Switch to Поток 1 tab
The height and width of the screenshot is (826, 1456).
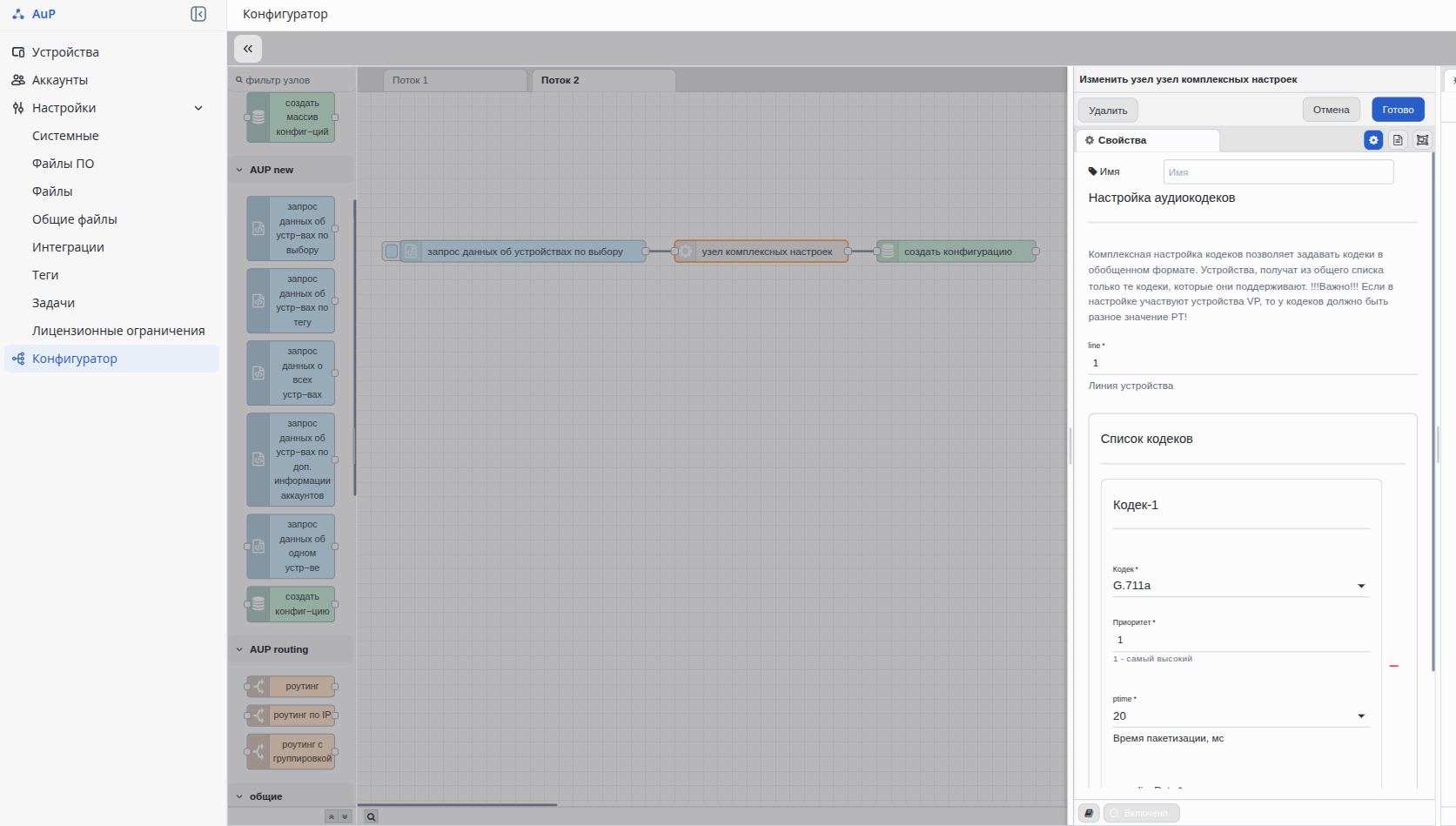point(454,80)
